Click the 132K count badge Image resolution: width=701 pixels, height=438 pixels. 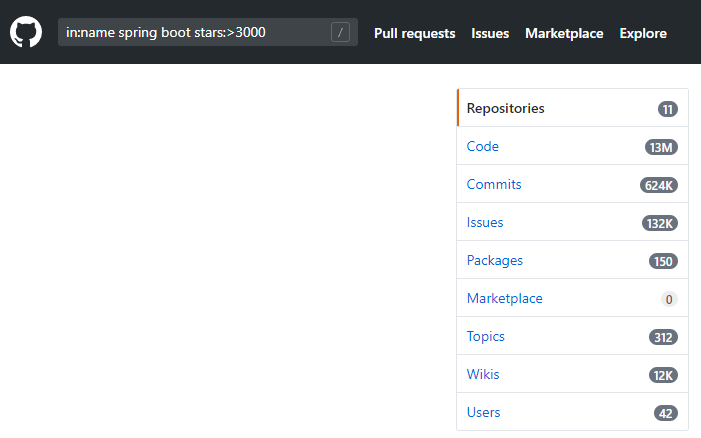pyautogui.click(x=659, y=223)
